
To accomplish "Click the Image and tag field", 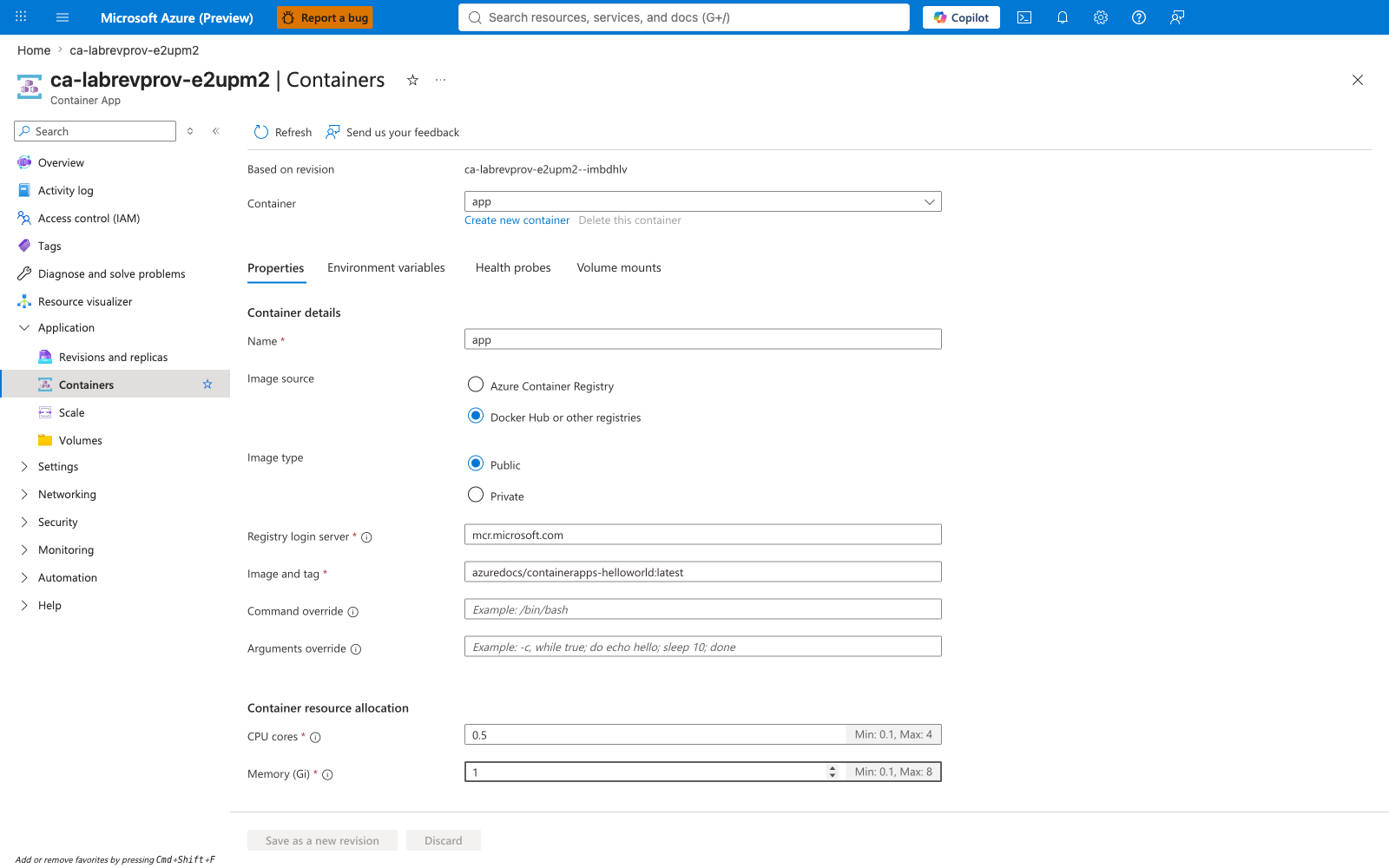I will pos(703,572).
